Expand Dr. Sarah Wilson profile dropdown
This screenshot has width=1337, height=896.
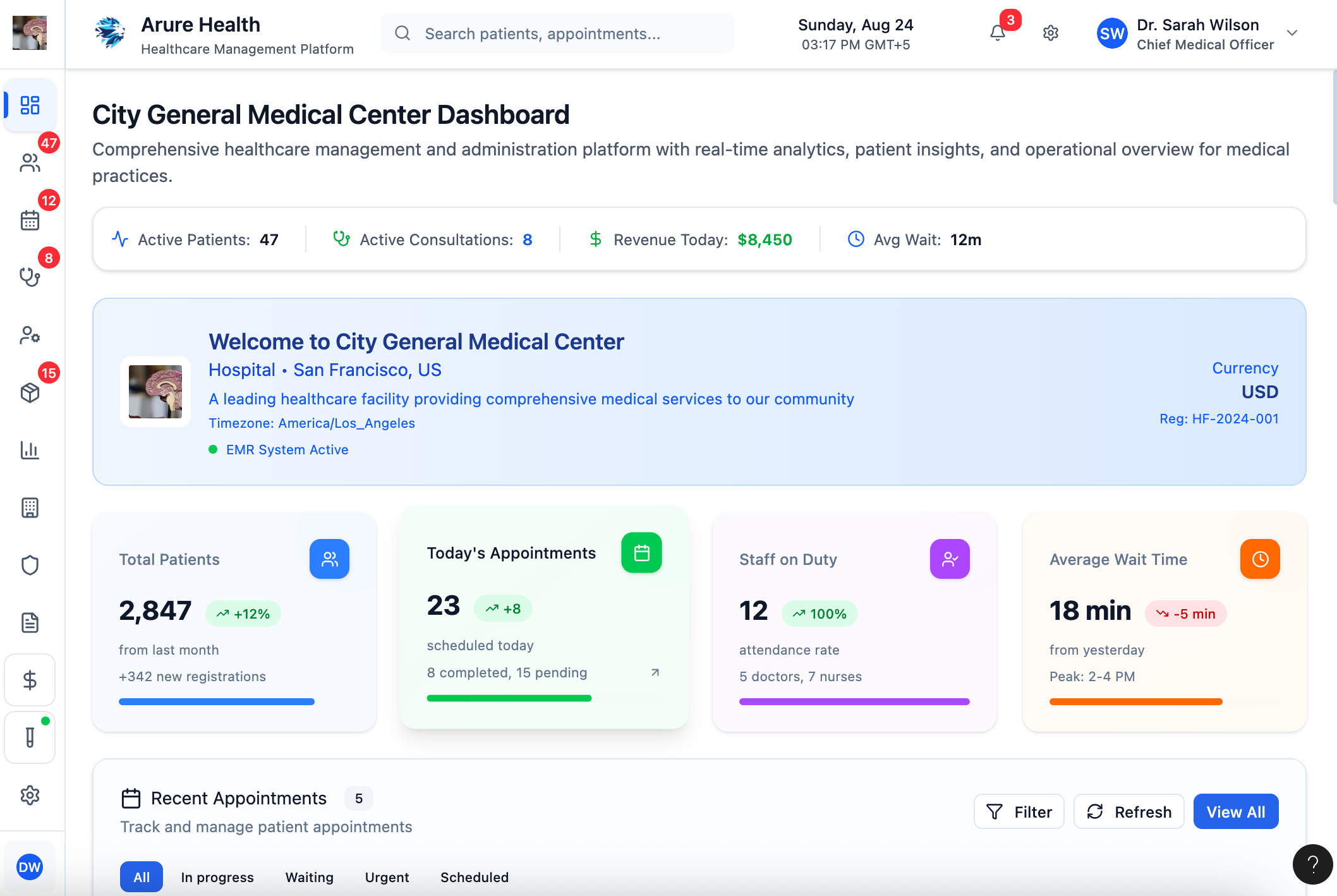(x=1292, y=33)
